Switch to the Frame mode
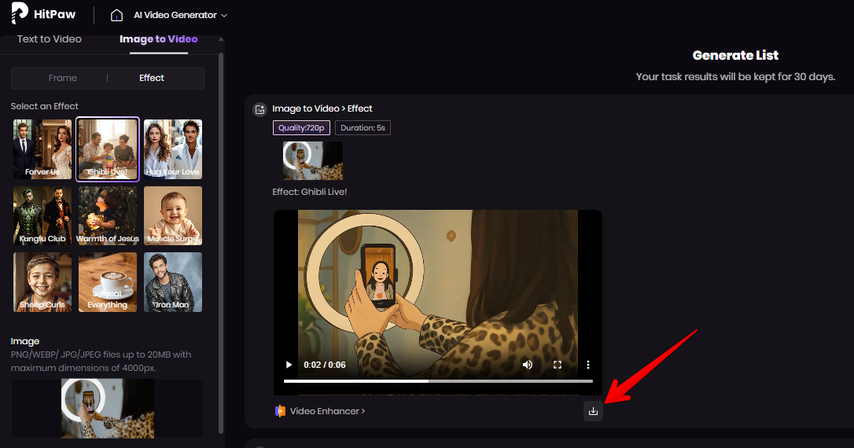 pyautogui.click(x=63, y=78)
